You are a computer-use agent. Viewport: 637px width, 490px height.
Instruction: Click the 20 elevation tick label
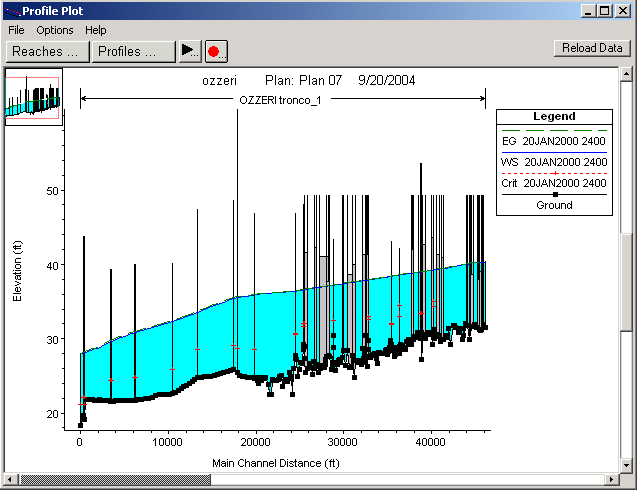click(x=52, y=414)
